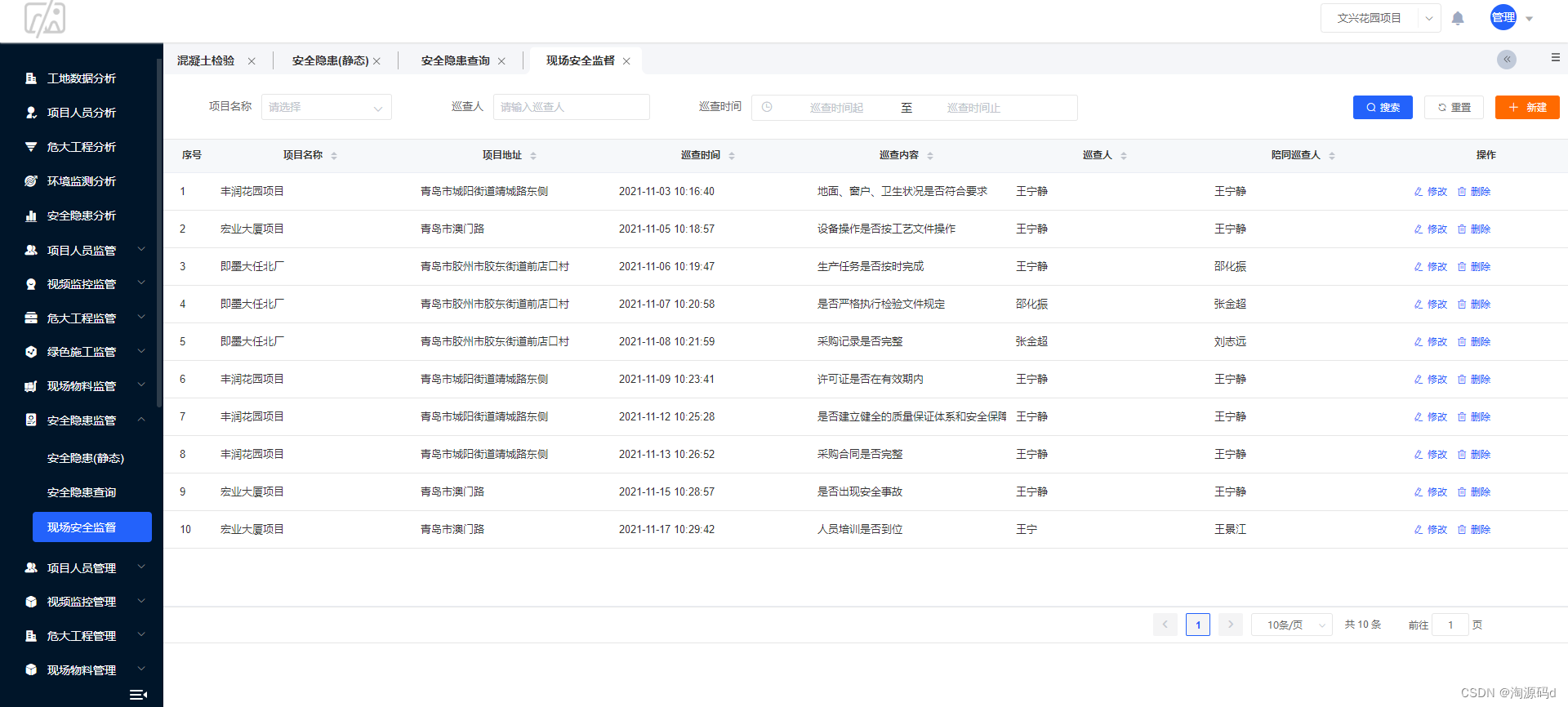Sort by 陪同巡查人 column arrows

point(1332,155)
